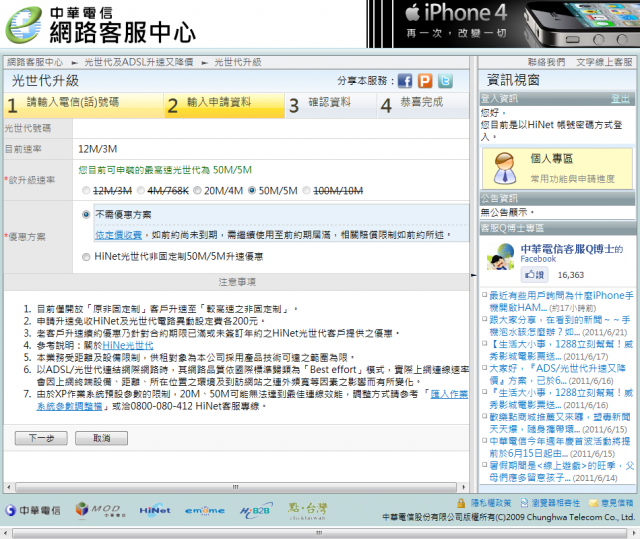
Task: Go to step 4 恭喜完成
Action: coord(423,105)
